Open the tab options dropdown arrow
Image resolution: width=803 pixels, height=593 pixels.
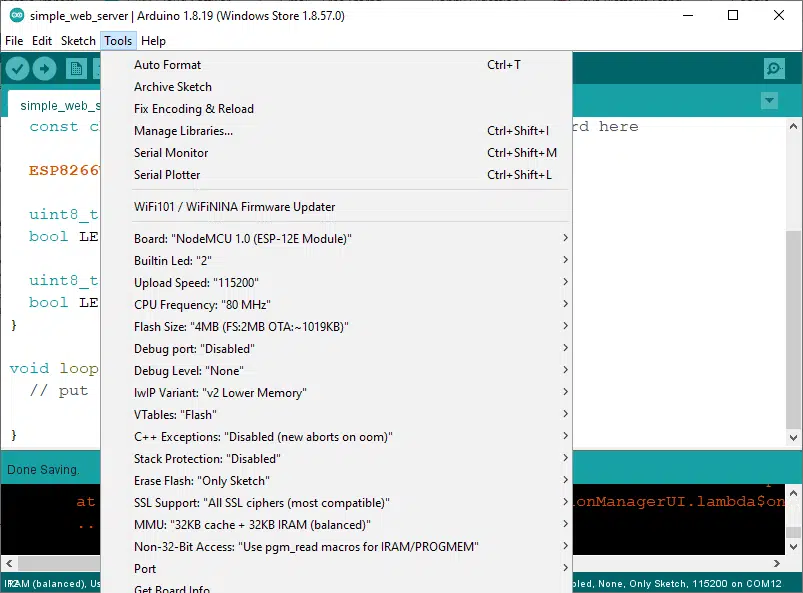tap(769, 100)
